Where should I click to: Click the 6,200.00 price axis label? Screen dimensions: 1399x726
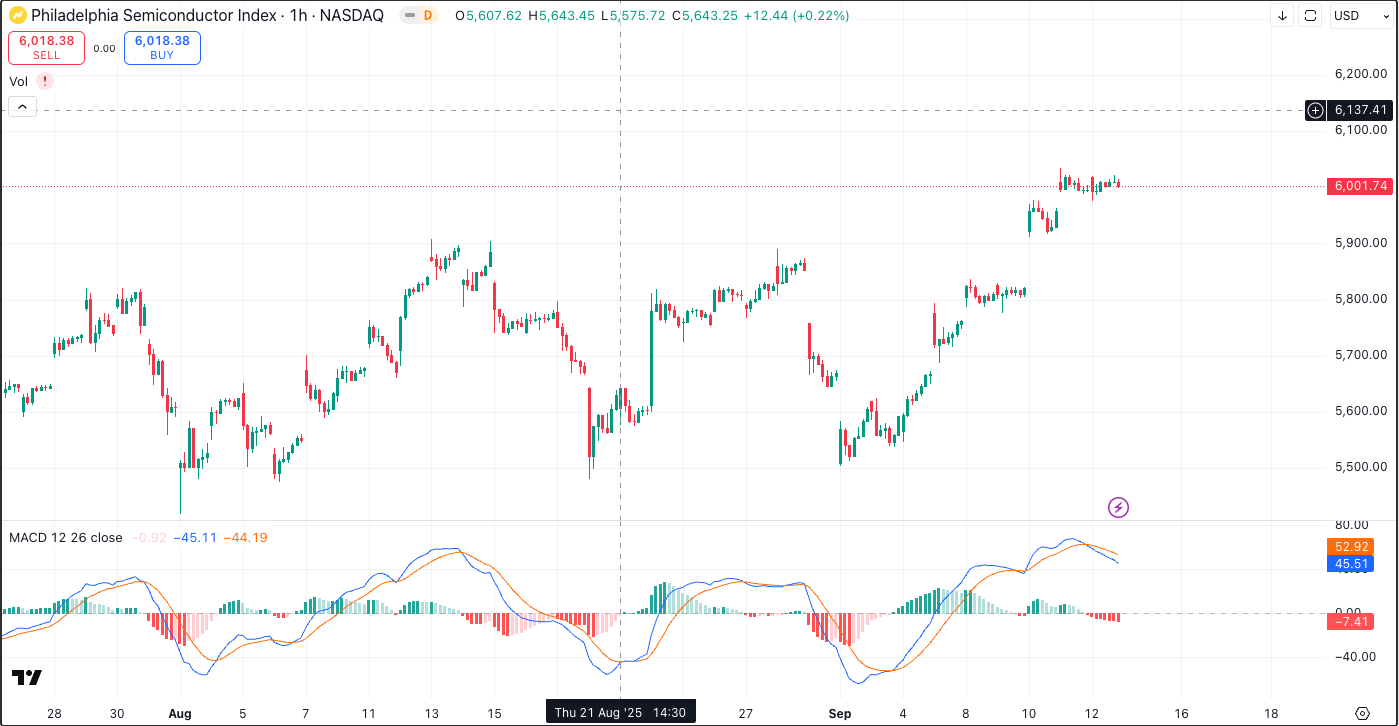pos(1360,74)
